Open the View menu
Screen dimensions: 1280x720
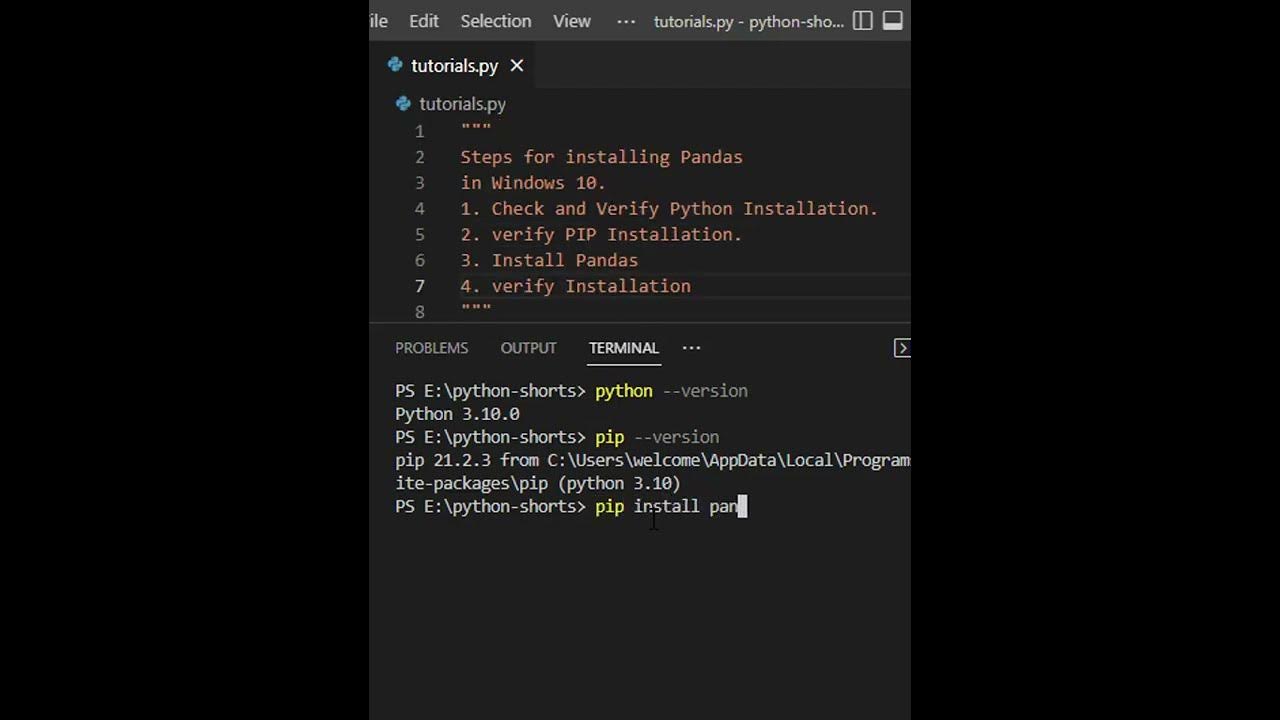[572, 21]
